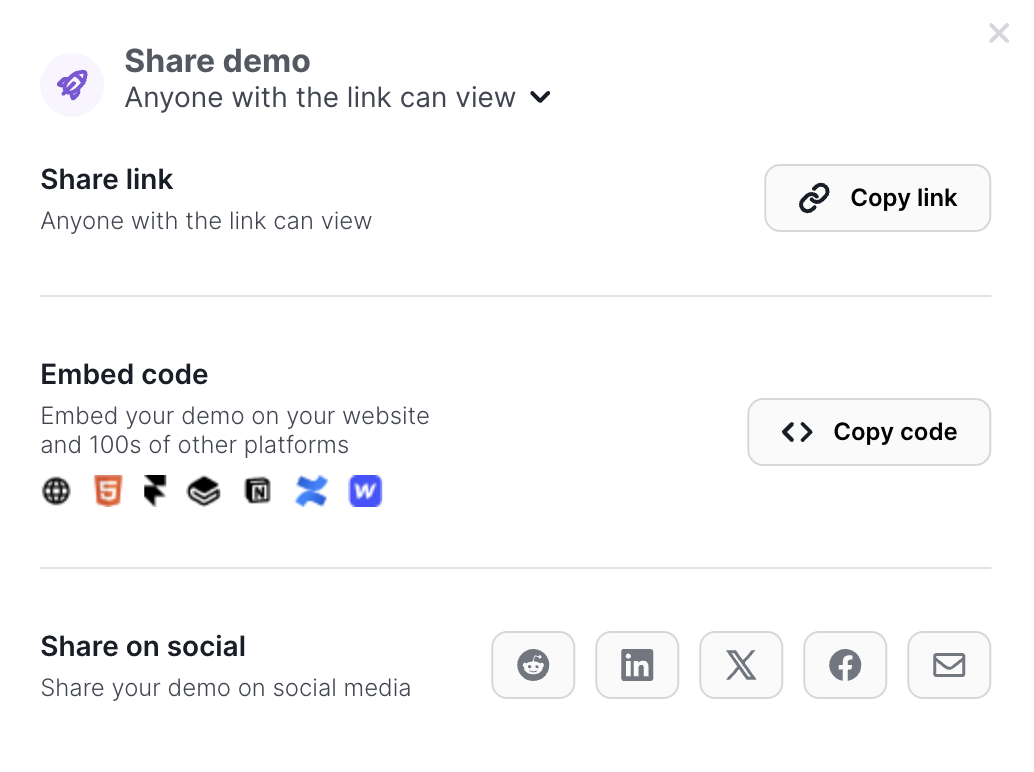Image resolution: width=1034 pixels, height=772 pixels.
Task: Click the Share demo title text
Action: point(217,61)
